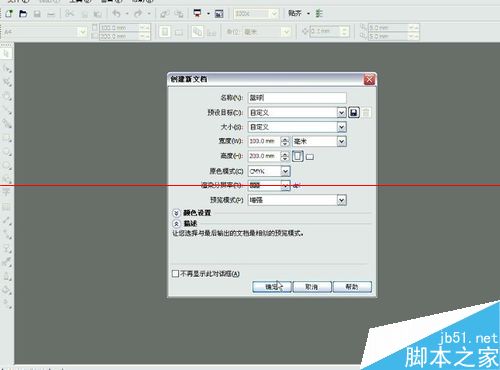Select the Zoom tool in toolbox
The width and height of the screenshot is (500, 370).
point(6,96)
